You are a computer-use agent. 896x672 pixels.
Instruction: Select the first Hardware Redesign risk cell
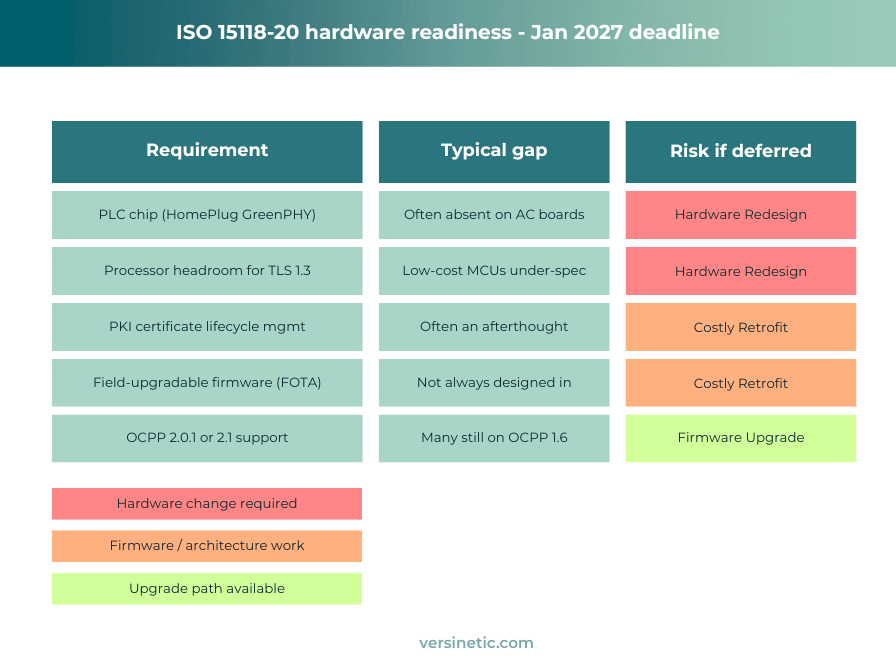tap(740, 214)
